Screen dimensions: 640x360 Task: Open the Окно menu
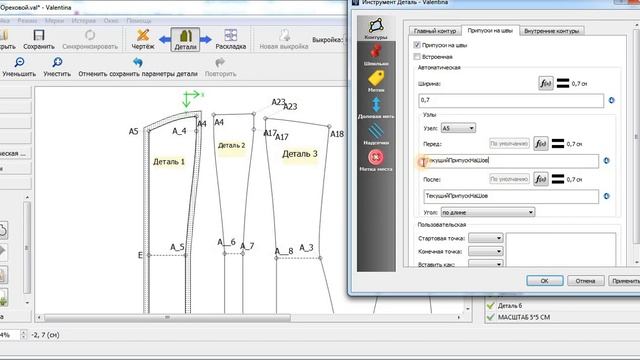[x=111, y=20]
